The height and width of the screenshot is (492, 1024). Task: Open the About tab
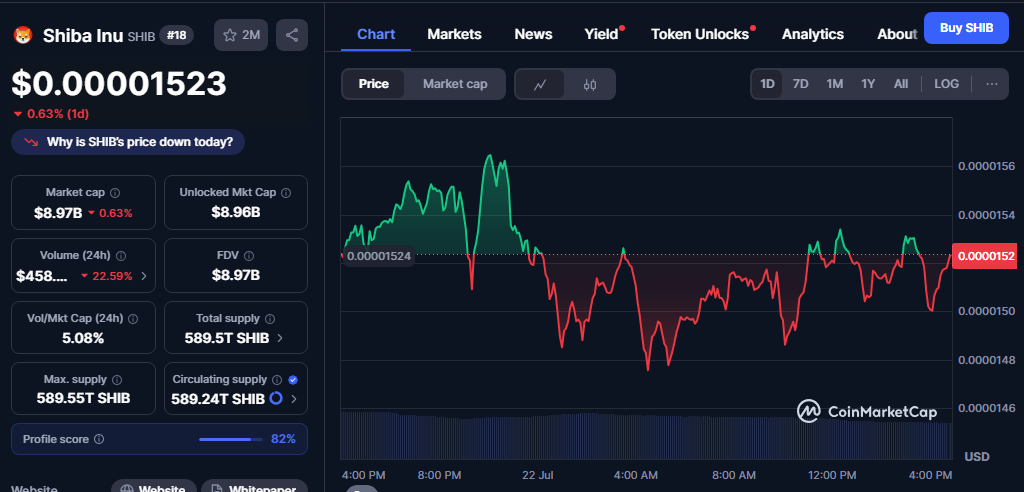[897, 34]
